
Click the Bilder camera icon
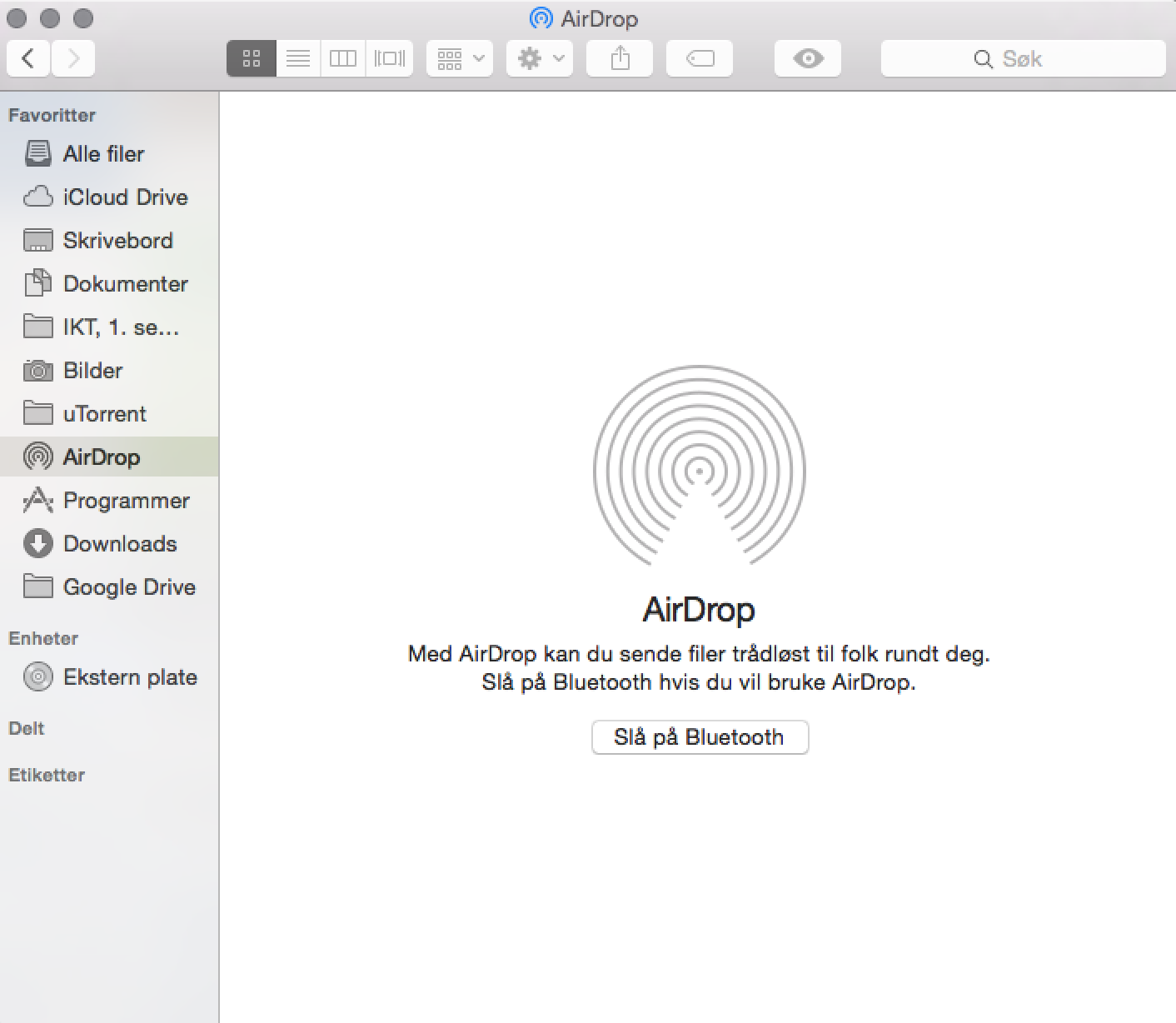click(37, 370)
